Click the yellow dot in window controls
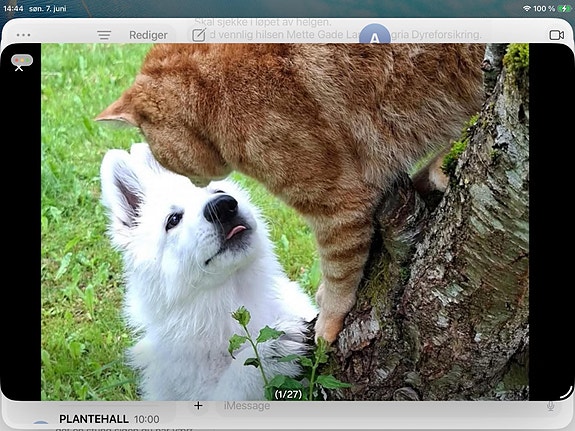The height and width of the screenshot is (431, 575). (x=22, y=60)
